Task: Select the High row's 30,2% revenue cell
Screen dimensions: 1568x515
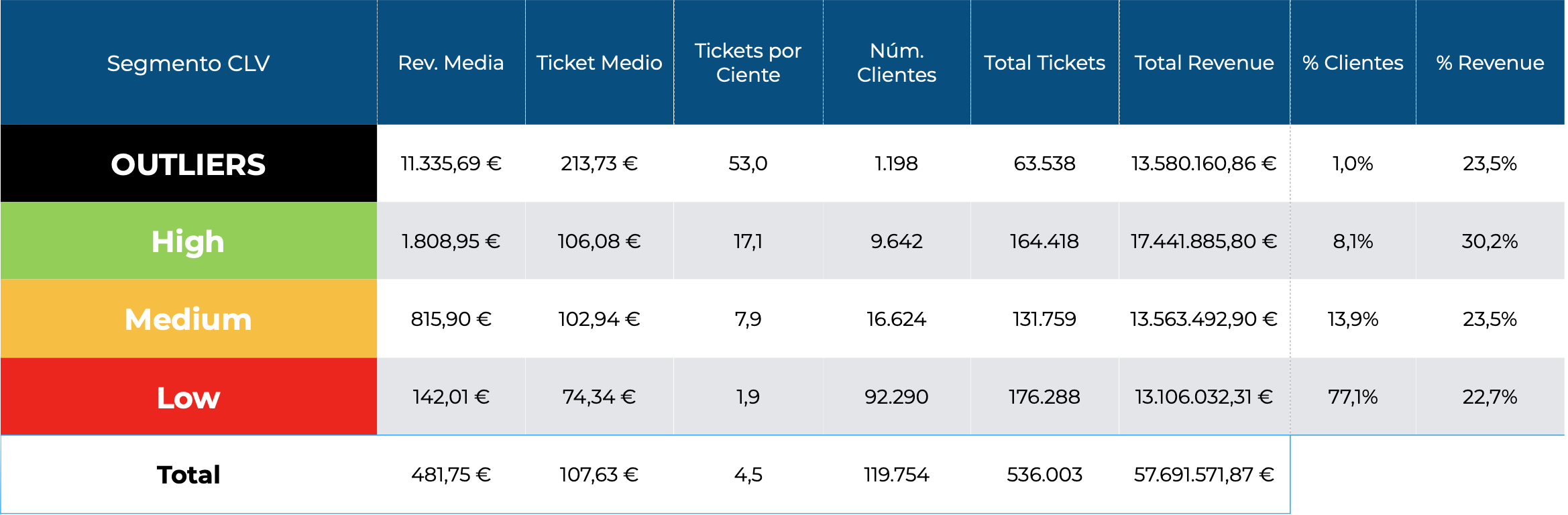Action: point(1490,241)
